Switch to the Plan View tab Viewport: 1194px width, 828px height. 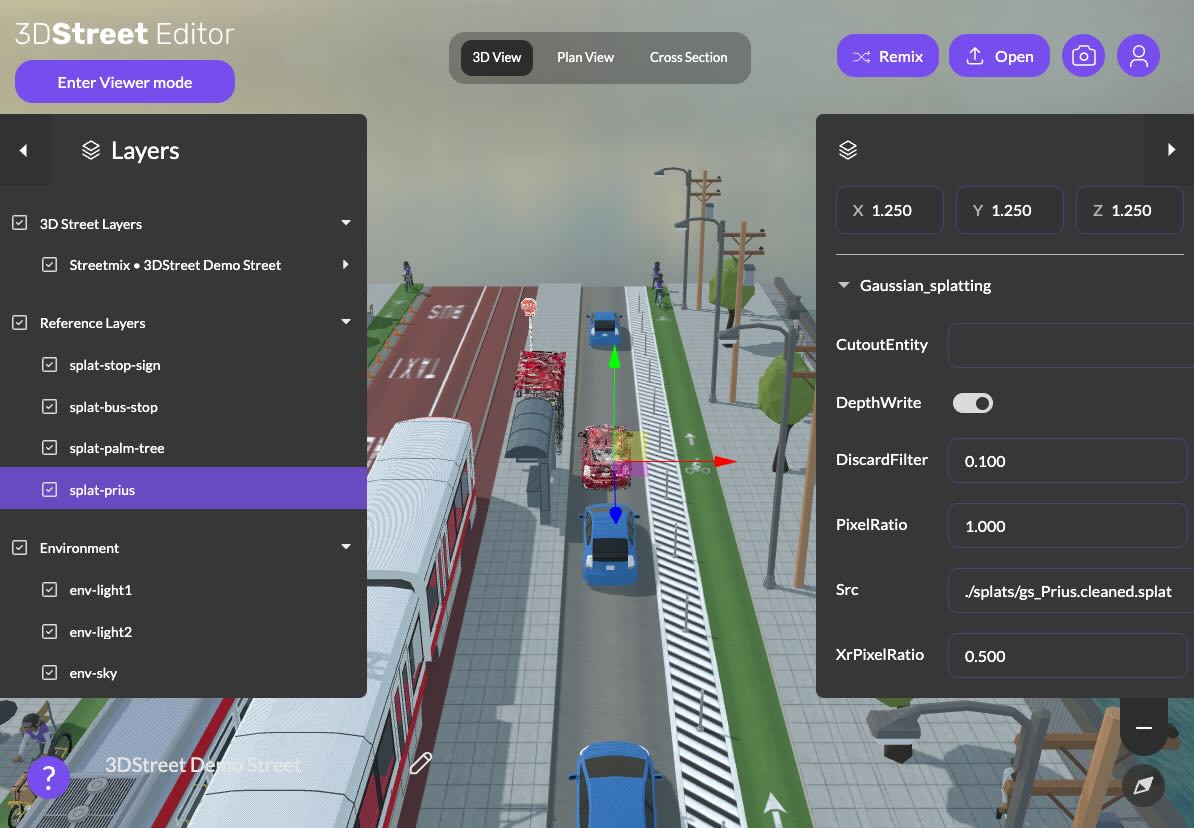[x=585, y=57]
